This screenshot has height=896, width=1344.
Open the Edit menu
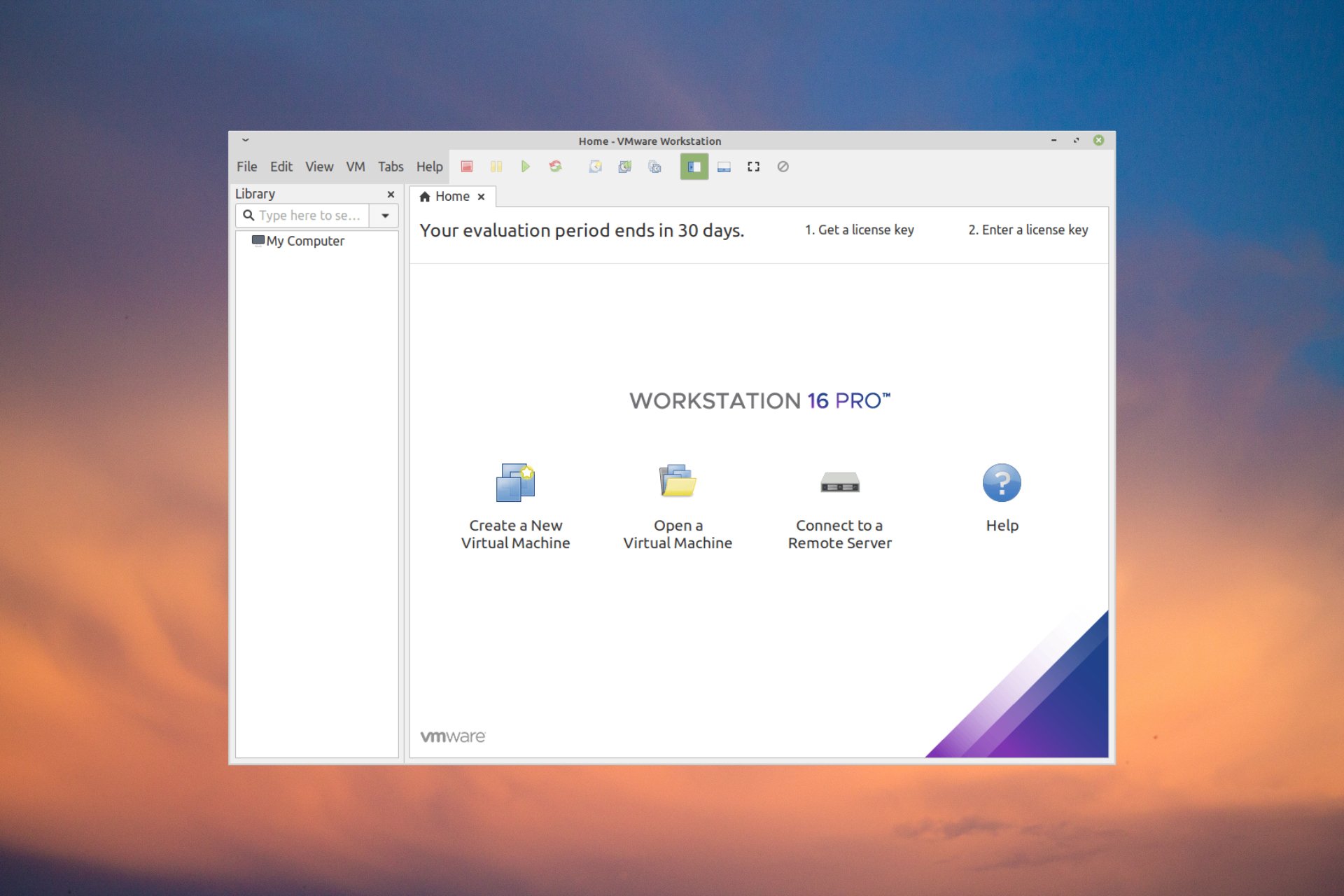(x=281, y=167)
